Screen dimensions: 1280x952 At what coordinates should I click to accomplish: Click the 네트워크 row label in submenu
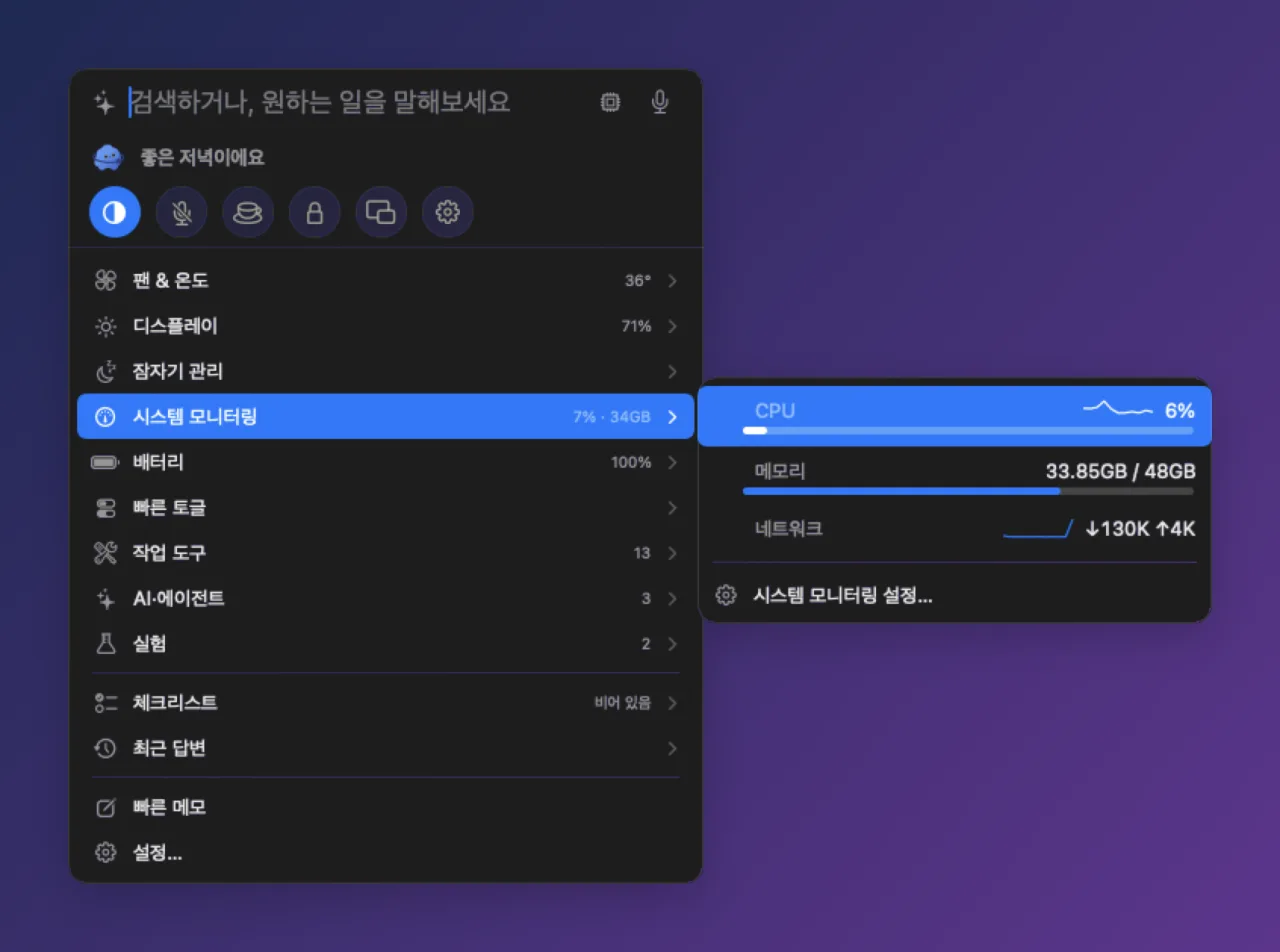click(x=789, y=529)
